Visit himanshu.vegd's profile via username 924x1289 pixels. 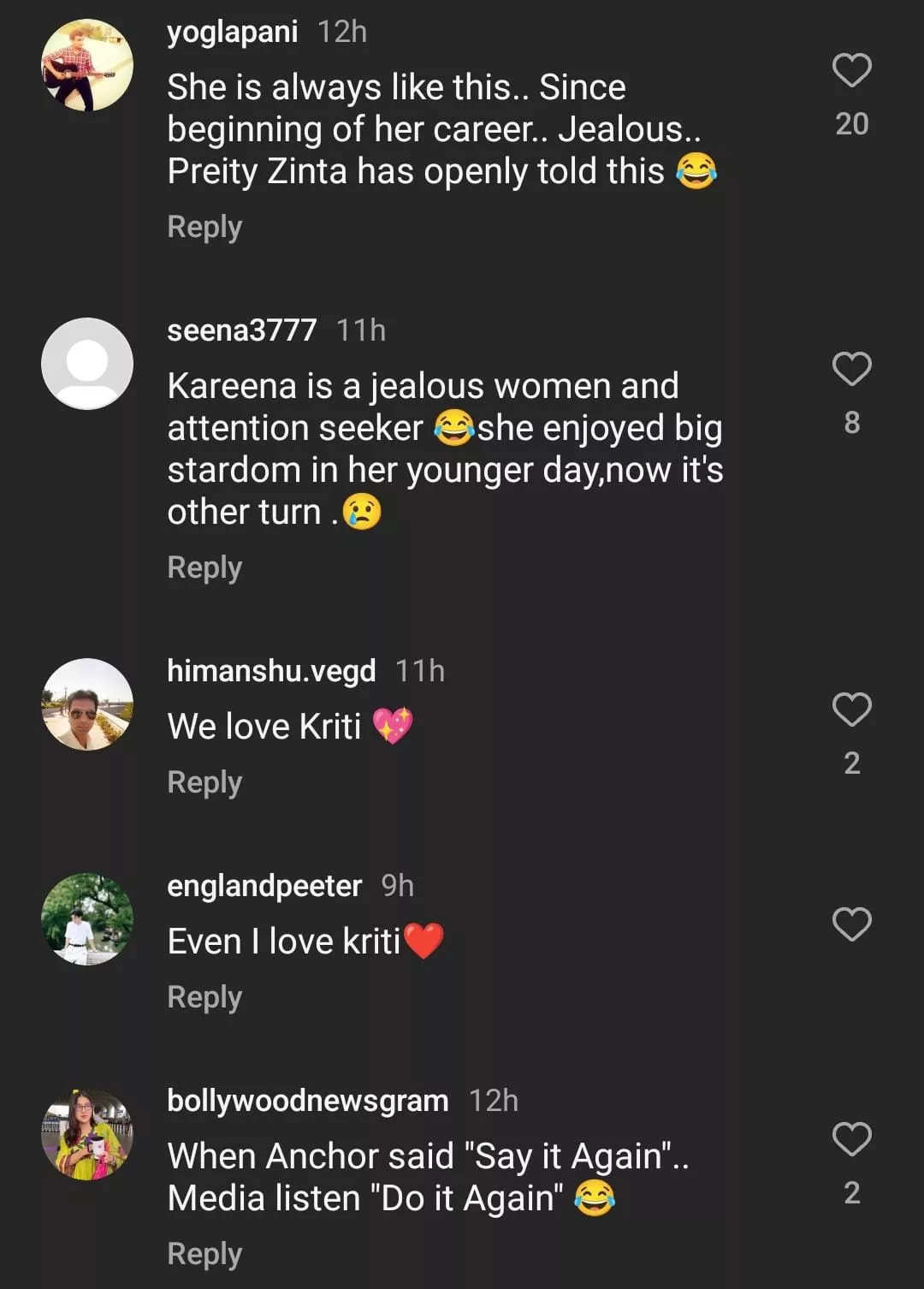271,671
